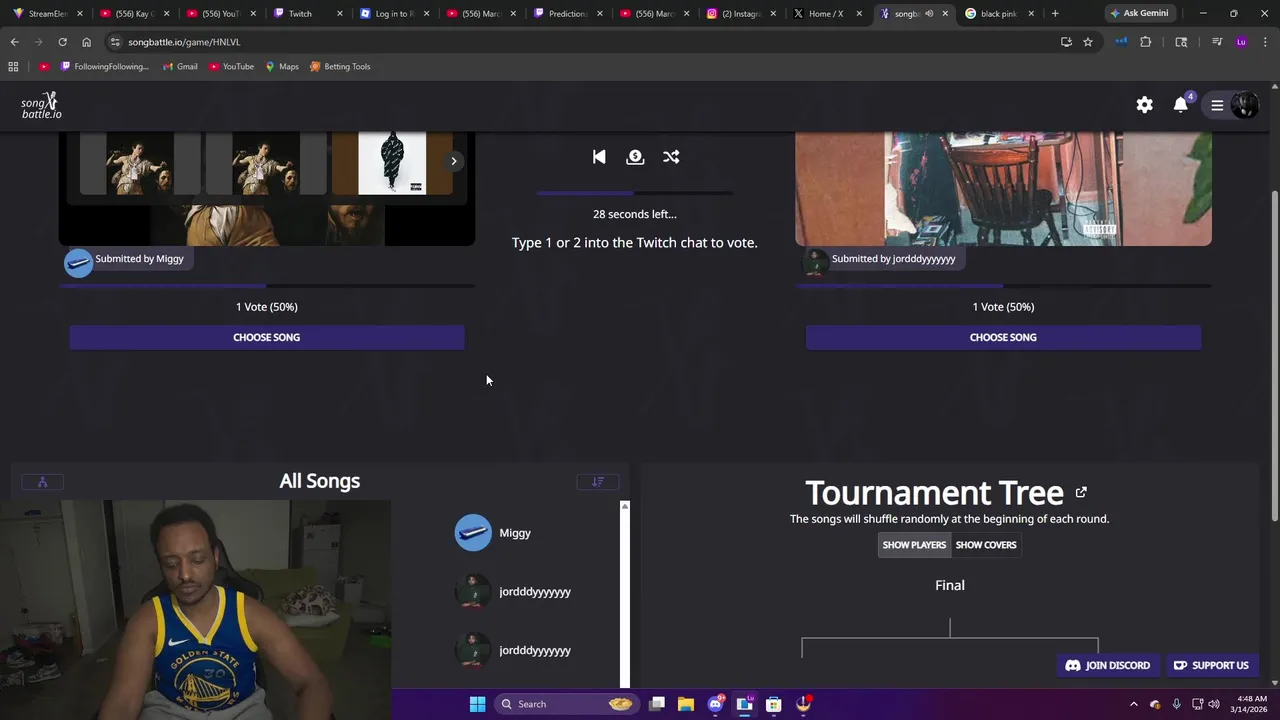
Task: Select the first painting album thumbnail
Action: coord(139,163)
